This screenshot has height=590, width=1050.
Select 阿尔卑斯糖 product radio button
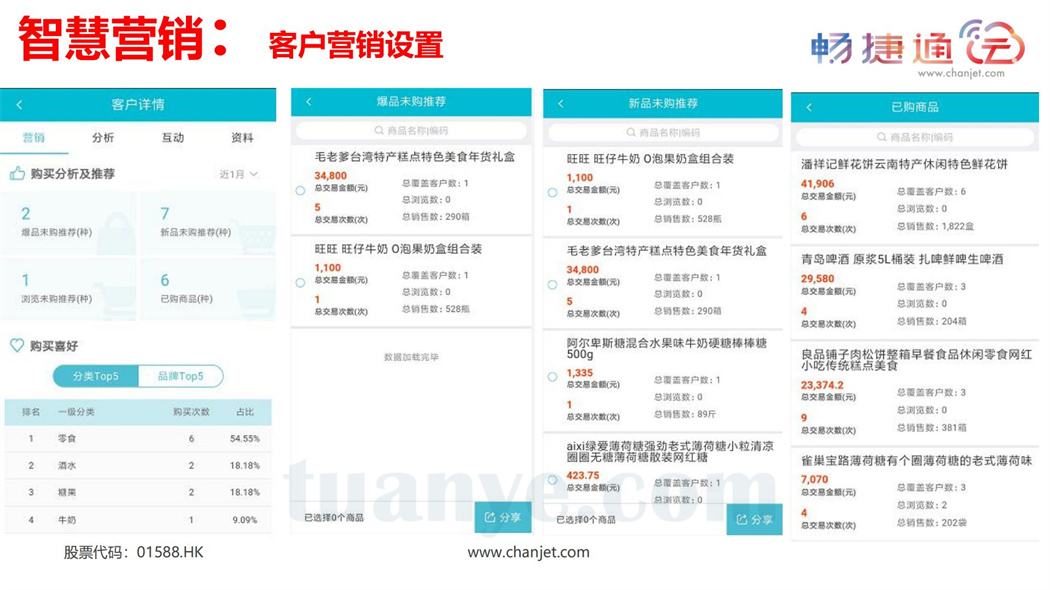[x=552, y=377]
